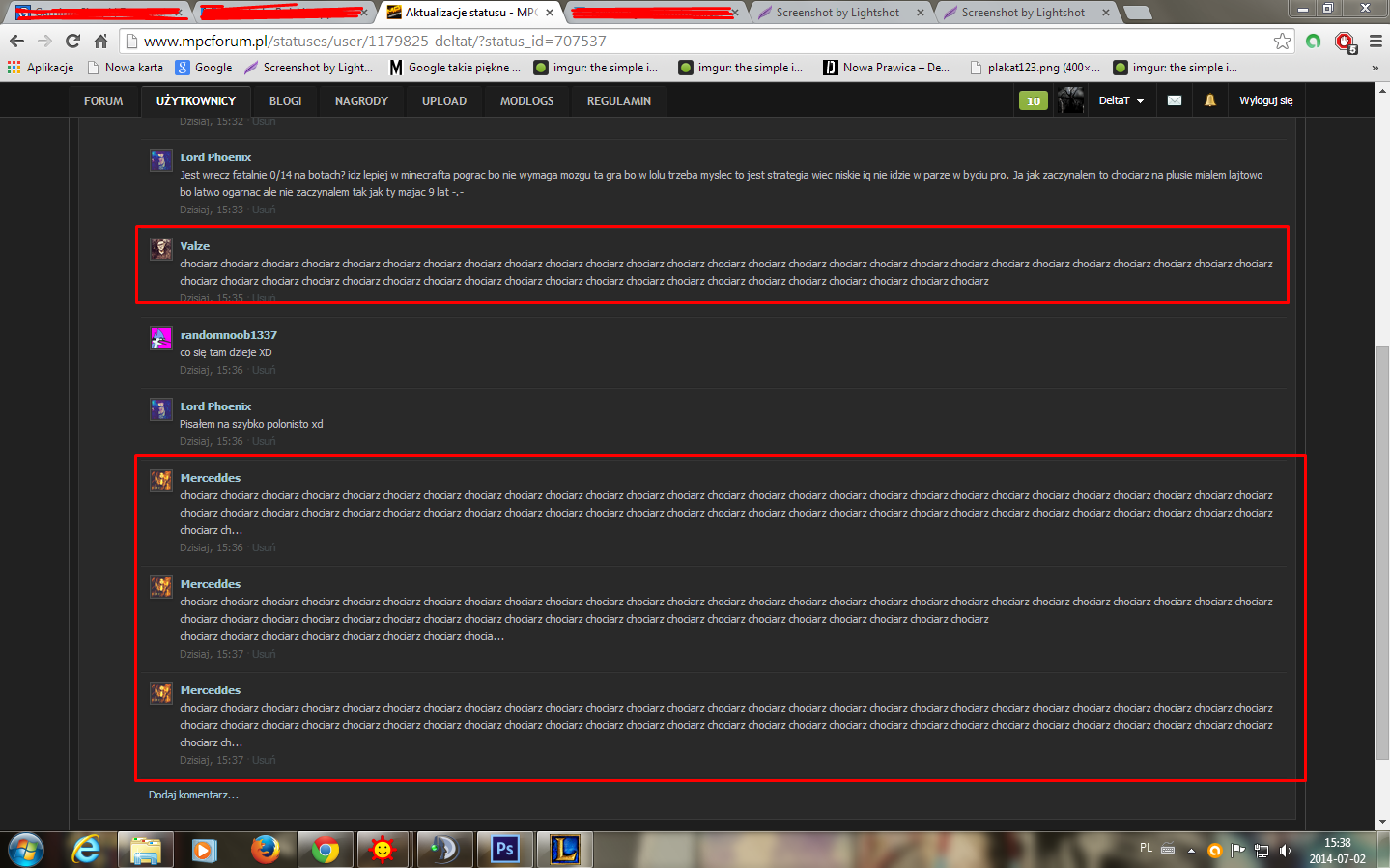Open the plakat123.png bookmark
Screen dimensions: 1390x868
point(1035,68)
